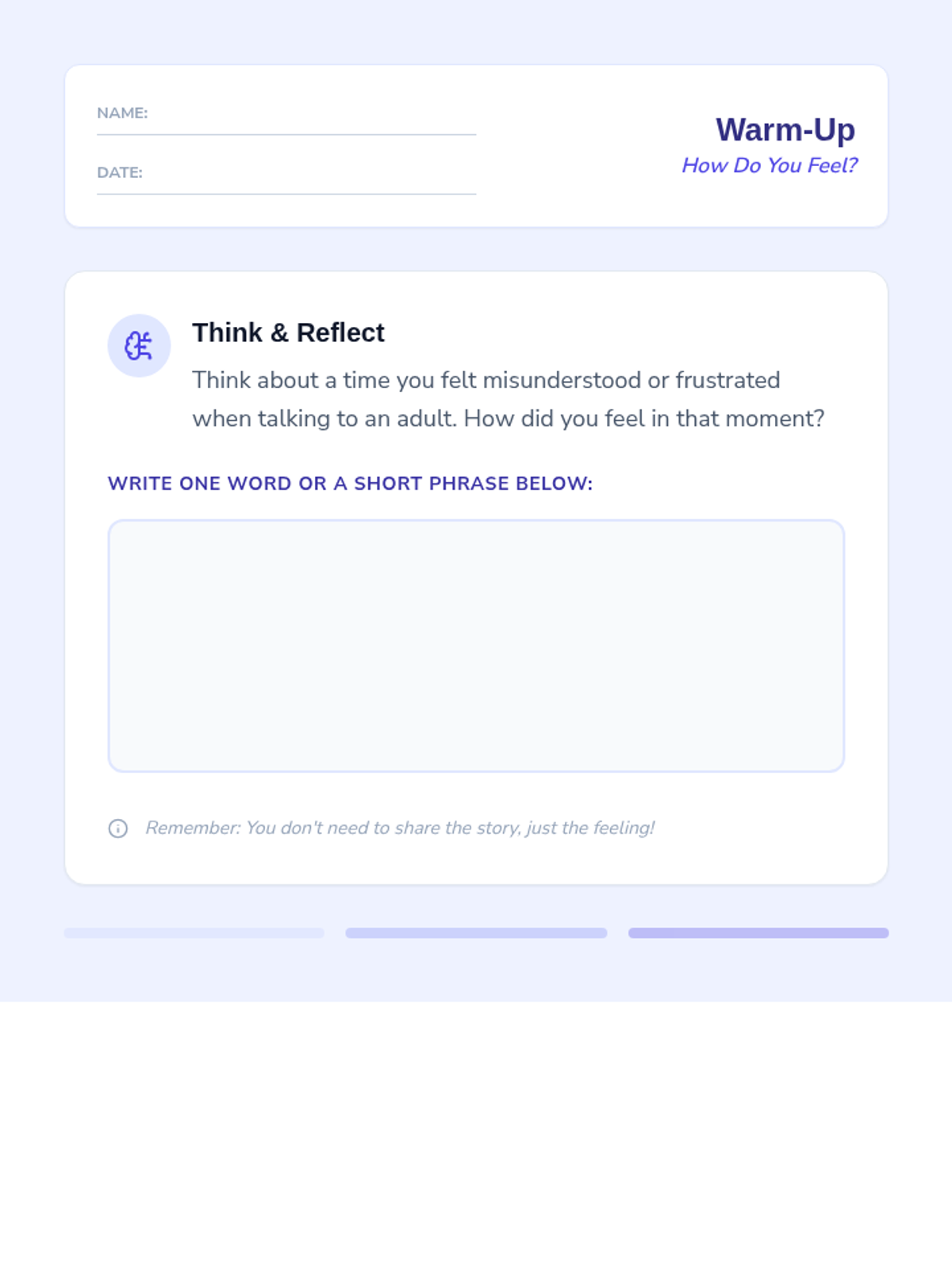Click the Write one word or short phrase label
This screenshot has width=952, height=1270.
pyautogui.click(x=350, y=483)
